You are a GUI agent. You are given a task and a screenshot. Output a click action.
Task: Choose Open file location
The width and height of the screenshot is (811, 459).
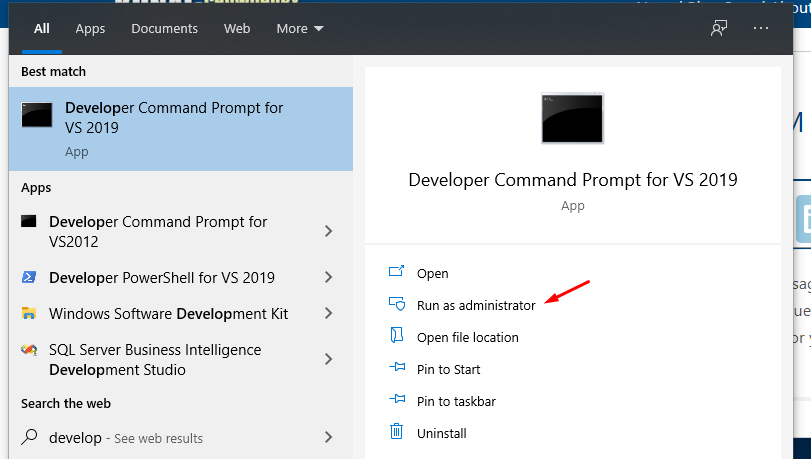coord(468,337)
